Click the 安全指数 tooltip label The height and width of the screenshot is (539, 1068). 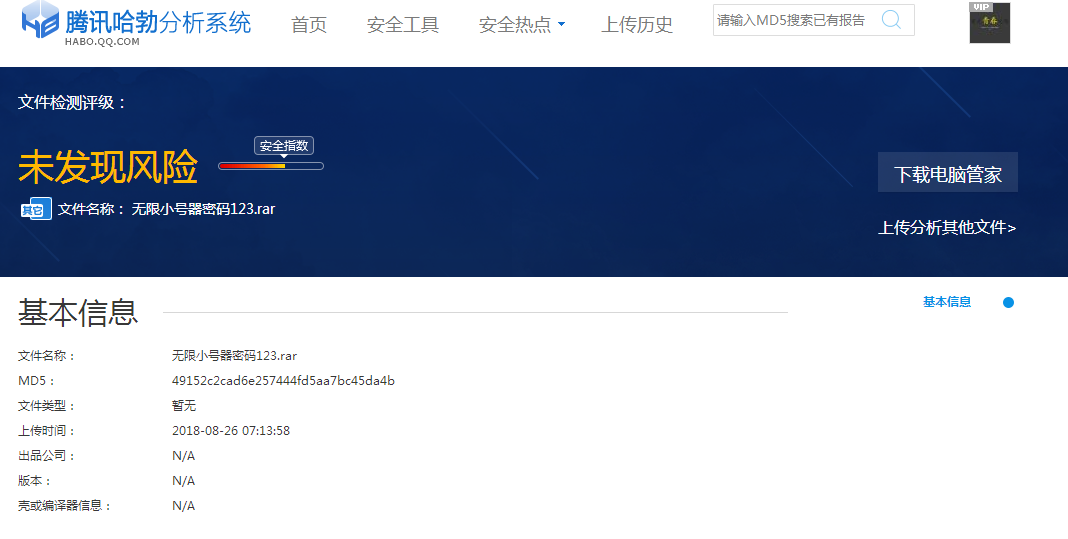tap(284, 146)
